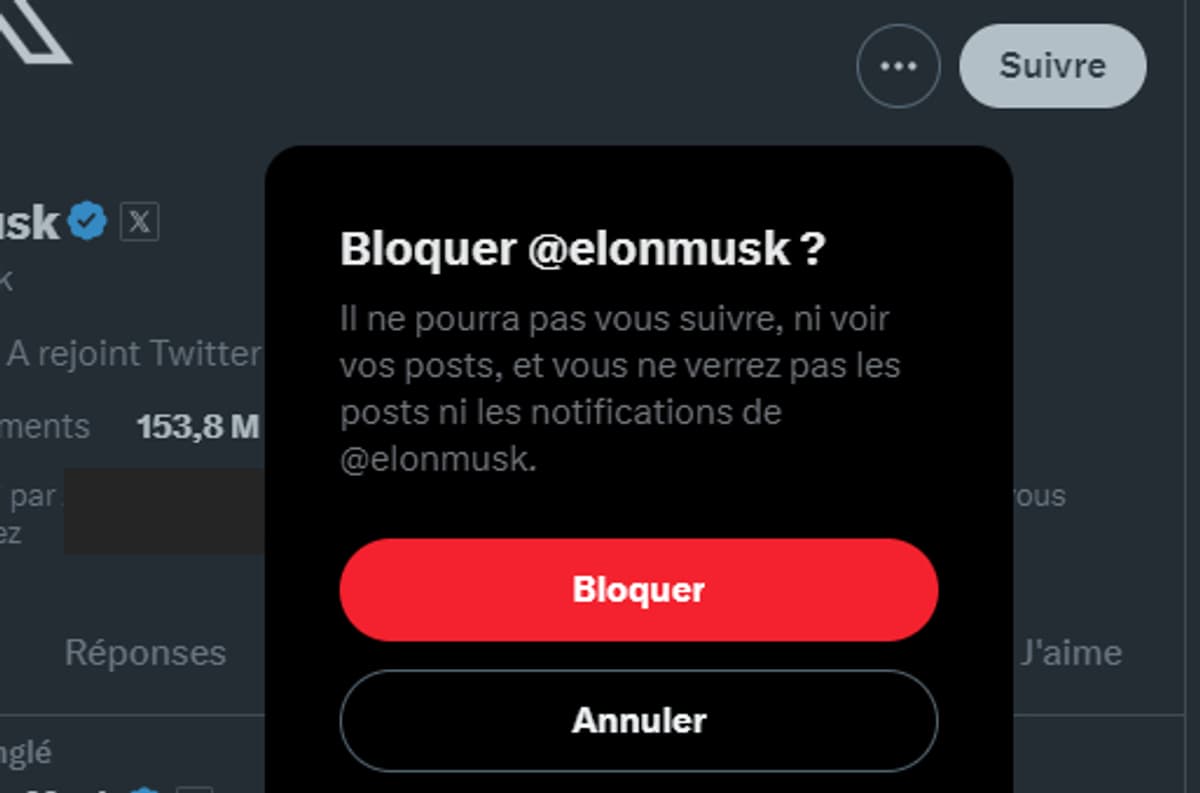Viewport: 1200px width, 793px height.
Task: Click the X affiliation badge beside the name
Action: (x=139, y=222)
